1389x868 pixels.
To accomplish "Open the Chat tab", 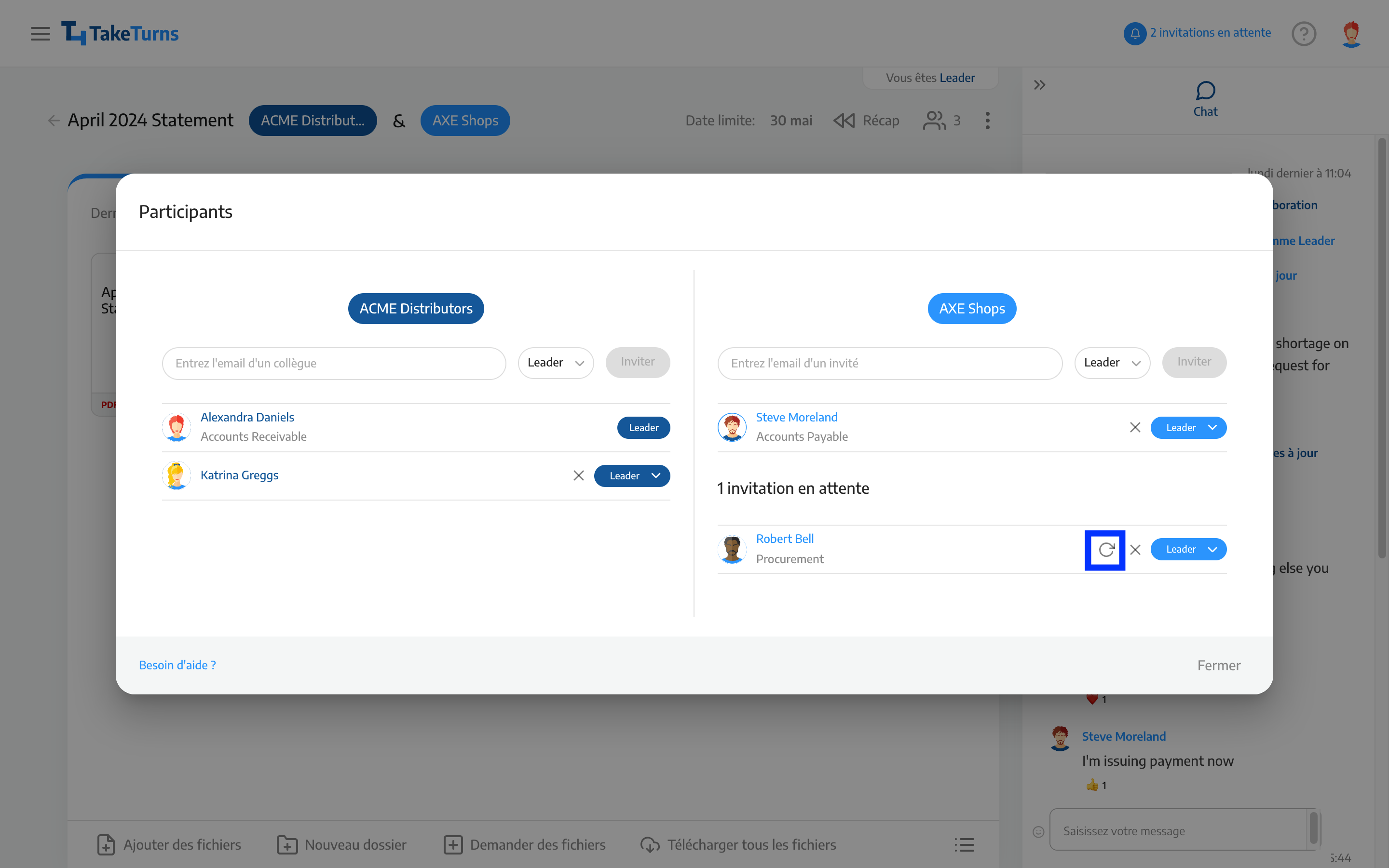I will coord(1205,99).
